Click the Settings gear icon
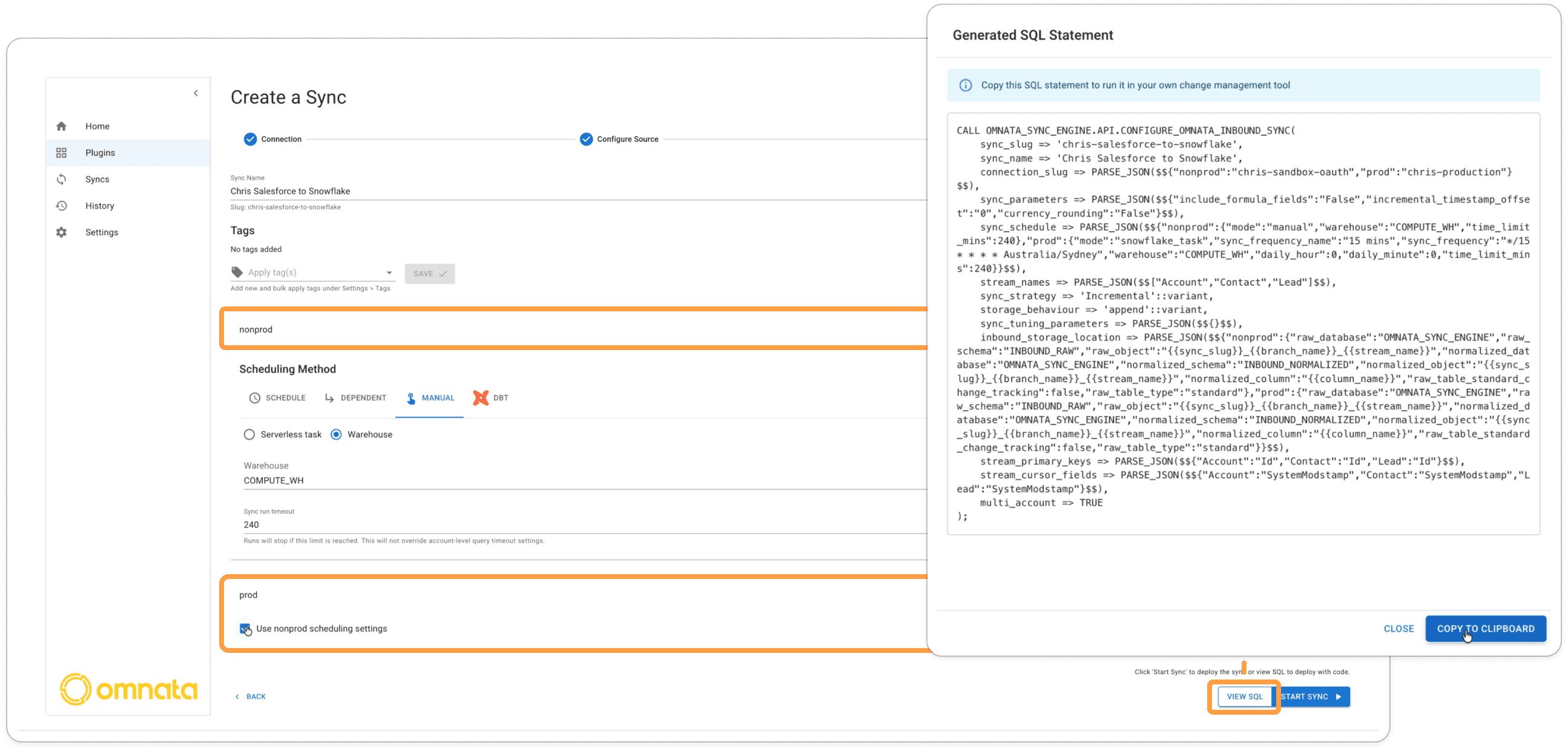The height and width of the screenshot is (751, 1568). click(x=62, y=232)
